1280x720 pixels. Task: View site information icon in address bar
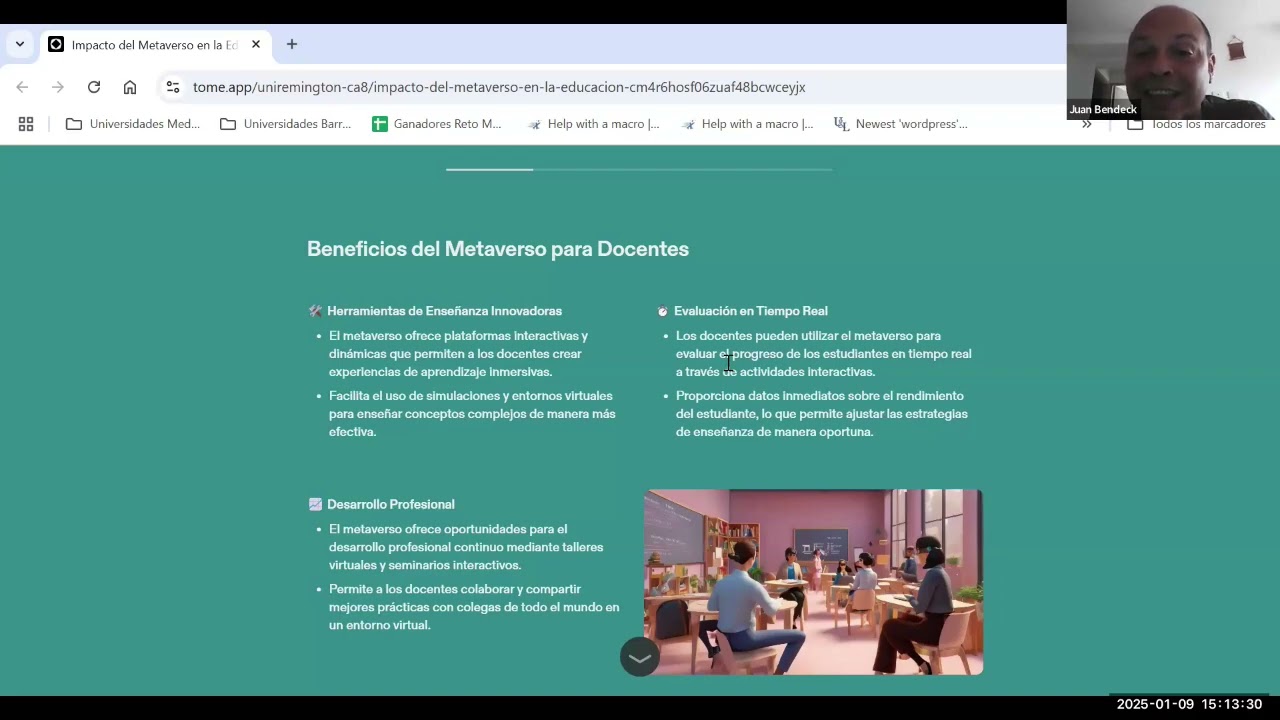[173, 87]
